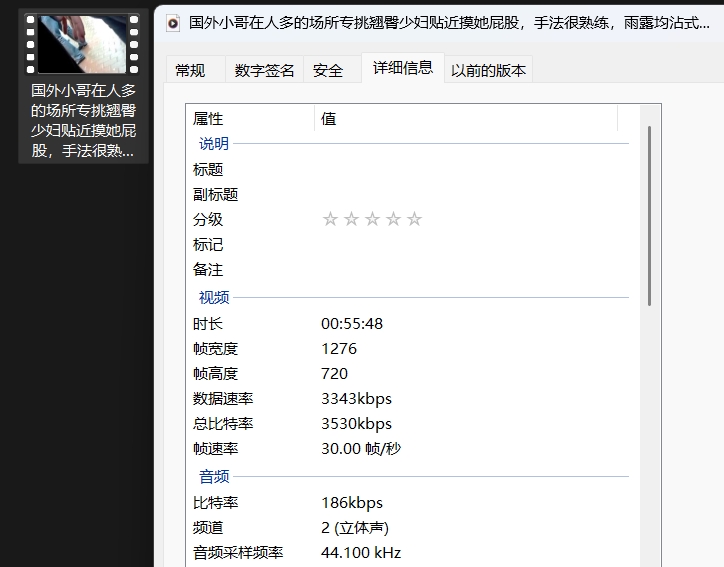This screenshot has width=724, height=567.
Task: Set rating to one star
Action: coord(330,219)
